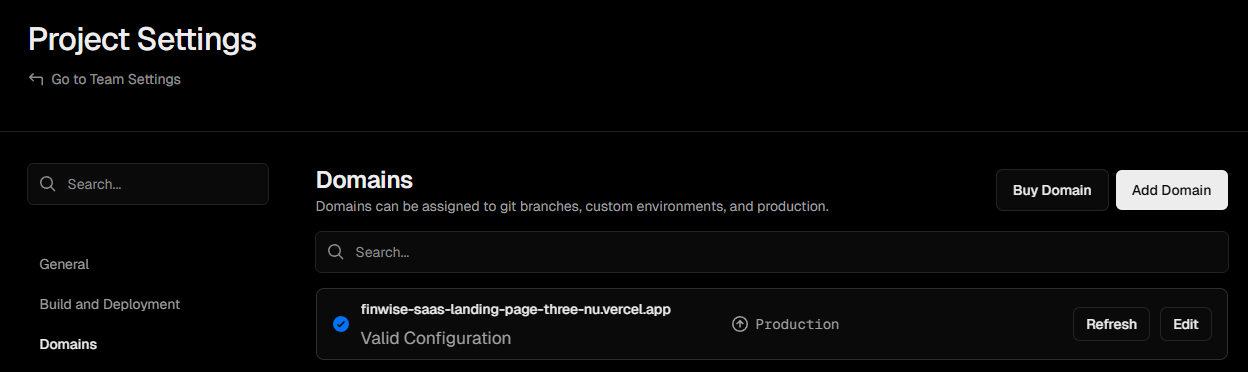Screen dimensions: 1248x372
Task: Click the Domains section heading
Action: [365, 180]
